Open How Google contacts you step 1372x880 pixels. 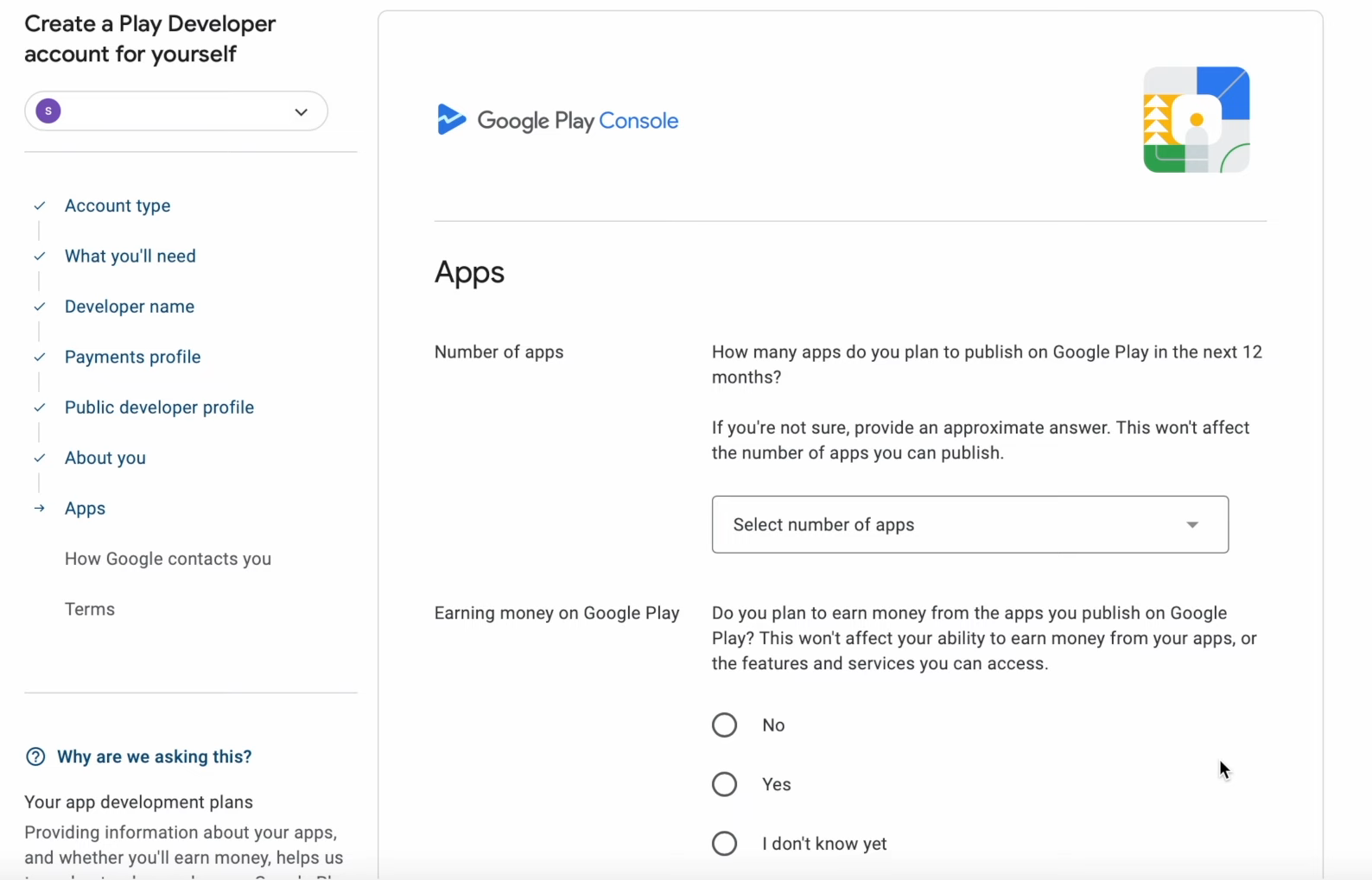click(x=168, y=559)
